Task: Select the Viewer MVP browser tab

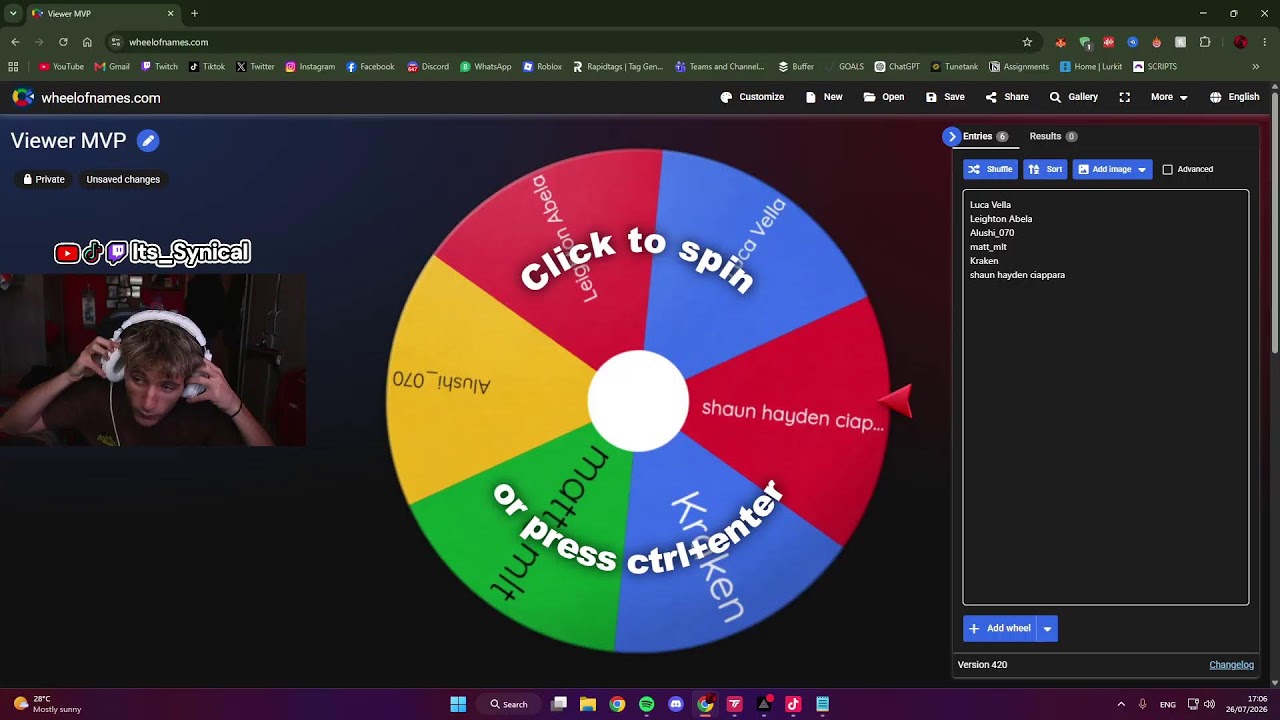Action: [101, 13]
